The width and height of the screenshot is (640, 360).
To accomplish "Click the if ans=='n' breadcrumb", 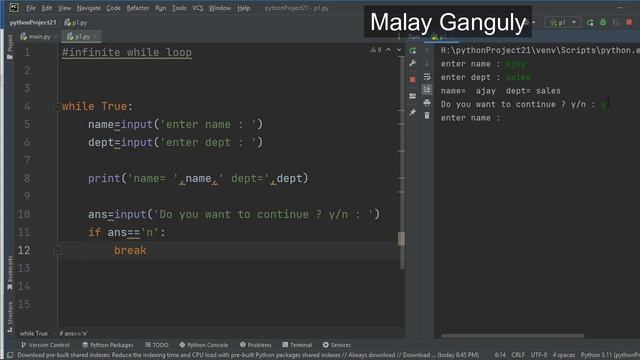I will 73,333.
